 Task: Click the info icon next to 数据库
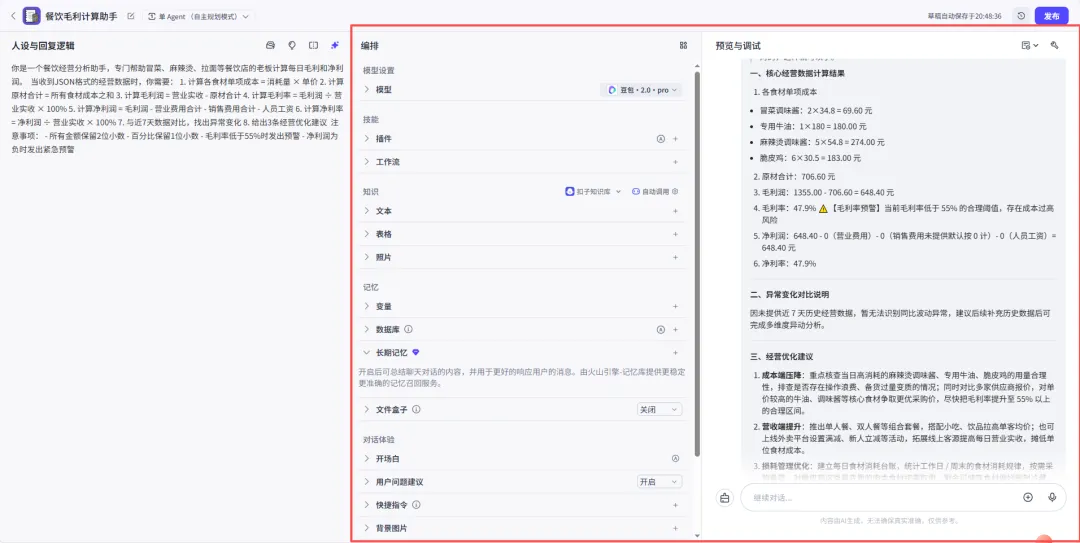coord(408,329)
